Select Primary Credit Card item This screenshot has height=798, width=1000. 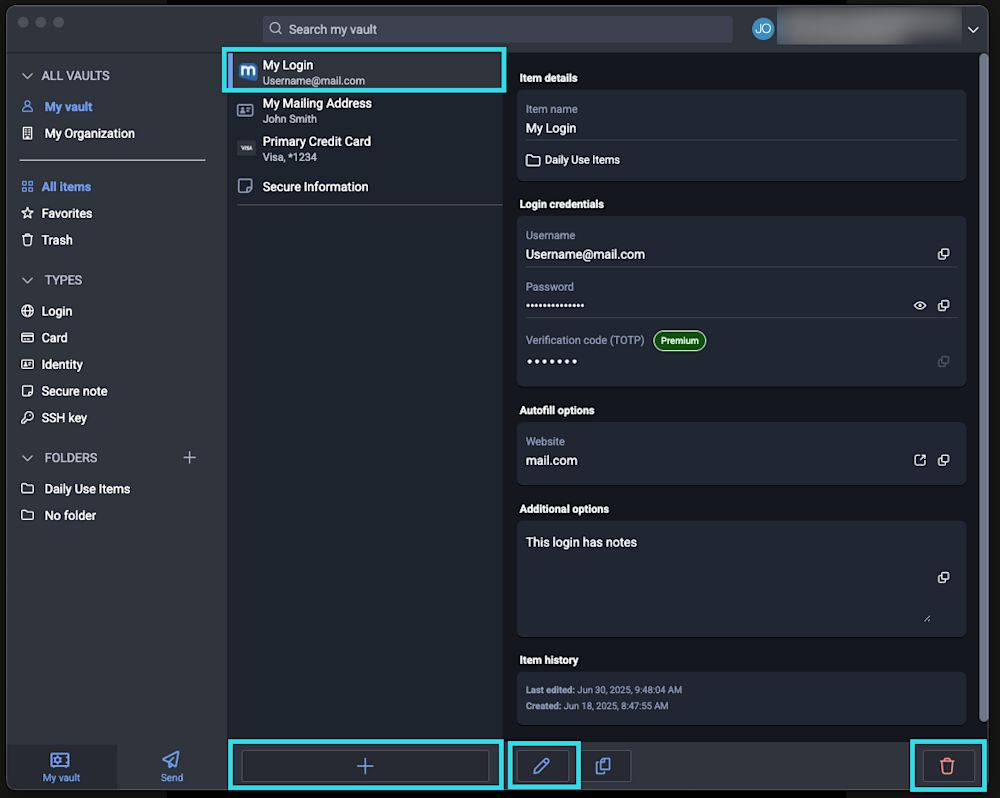[365, 149]
